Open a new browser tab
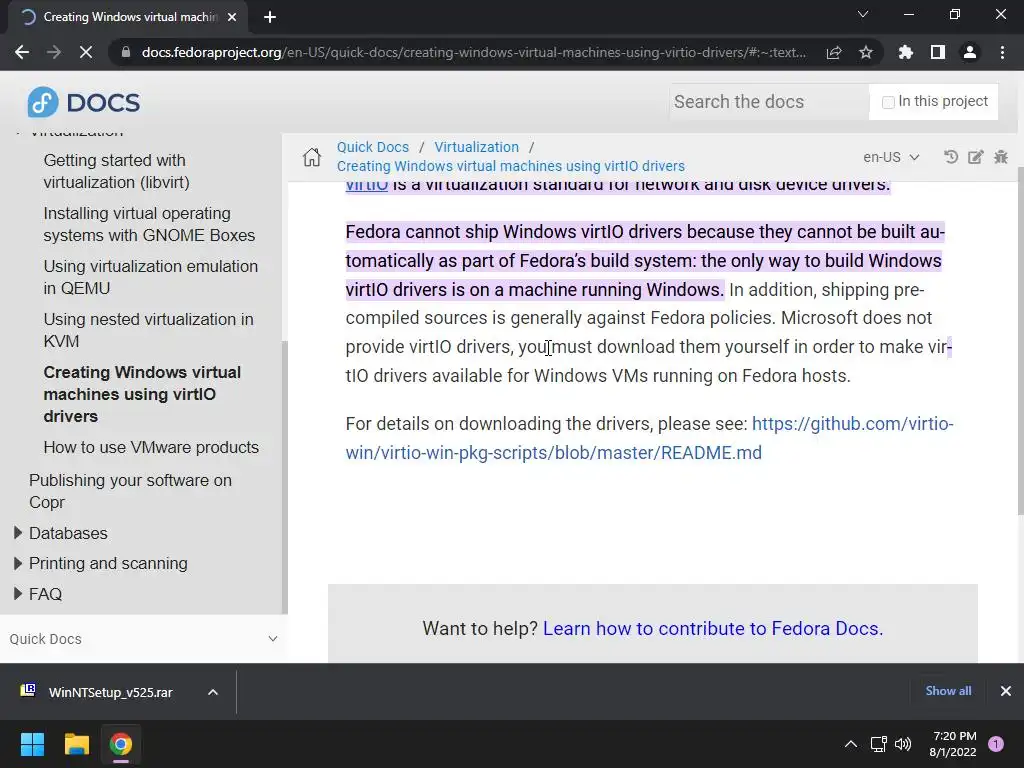The width and height of the screenshot is (1024, 768). click(x=270, y=17)
